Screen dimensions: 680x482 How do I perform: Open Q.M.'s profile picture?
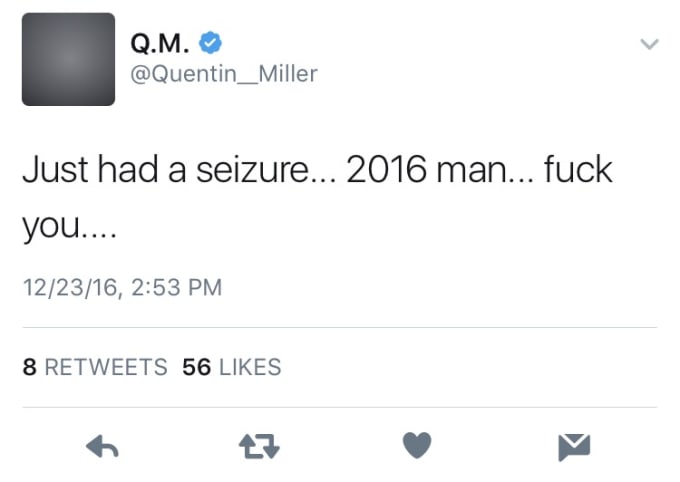[69, 59]
